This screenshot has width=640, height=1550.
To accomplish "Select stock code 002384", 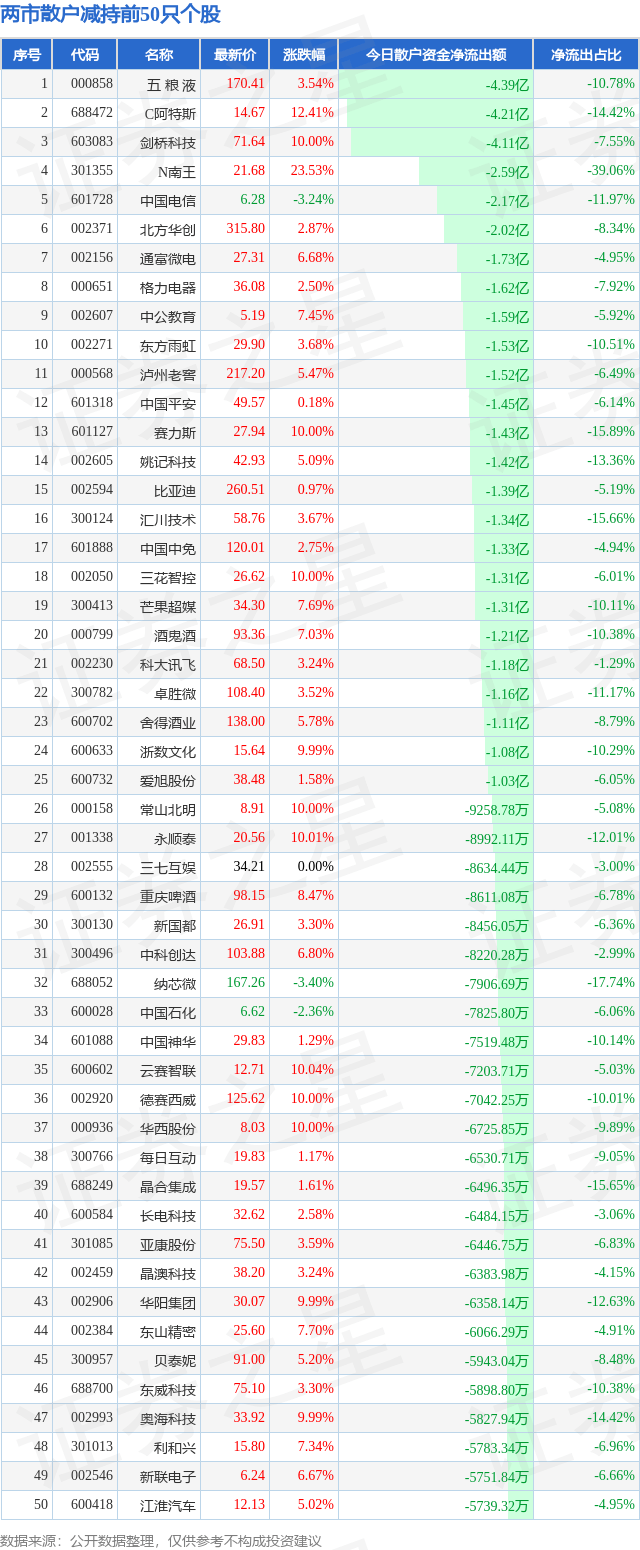I will click(92, 1331).
